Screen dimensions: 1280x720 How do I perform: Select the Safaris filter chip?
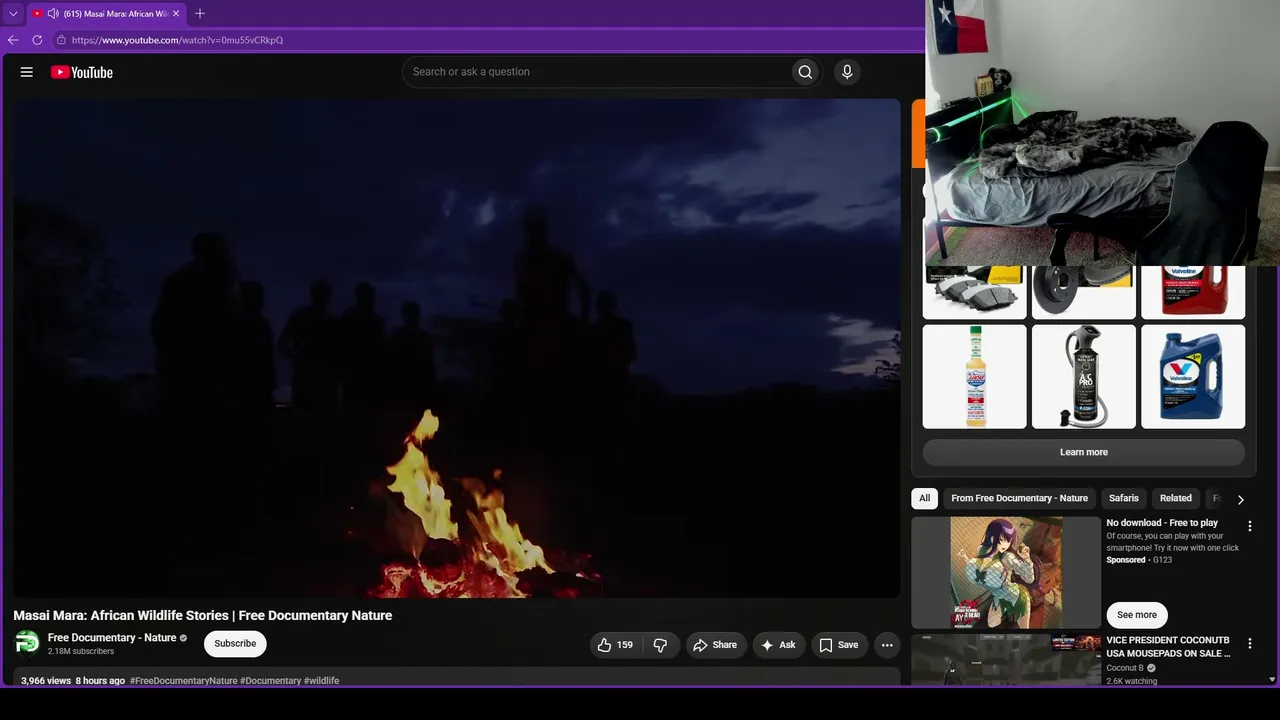point(1124,498)
